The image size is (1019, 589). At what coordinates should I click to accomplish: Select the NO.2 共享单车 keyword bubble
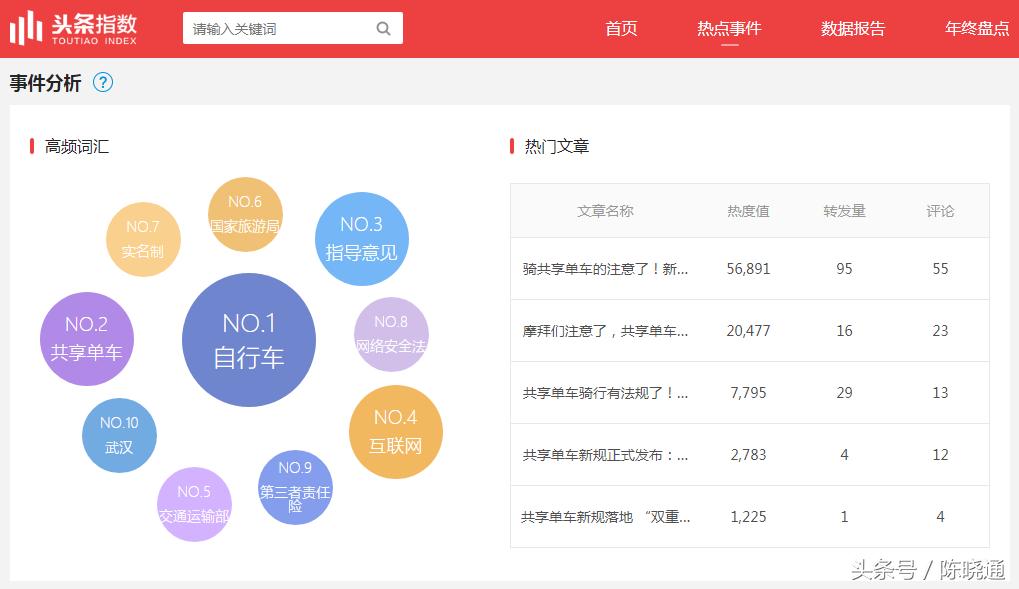coord(86,339)
